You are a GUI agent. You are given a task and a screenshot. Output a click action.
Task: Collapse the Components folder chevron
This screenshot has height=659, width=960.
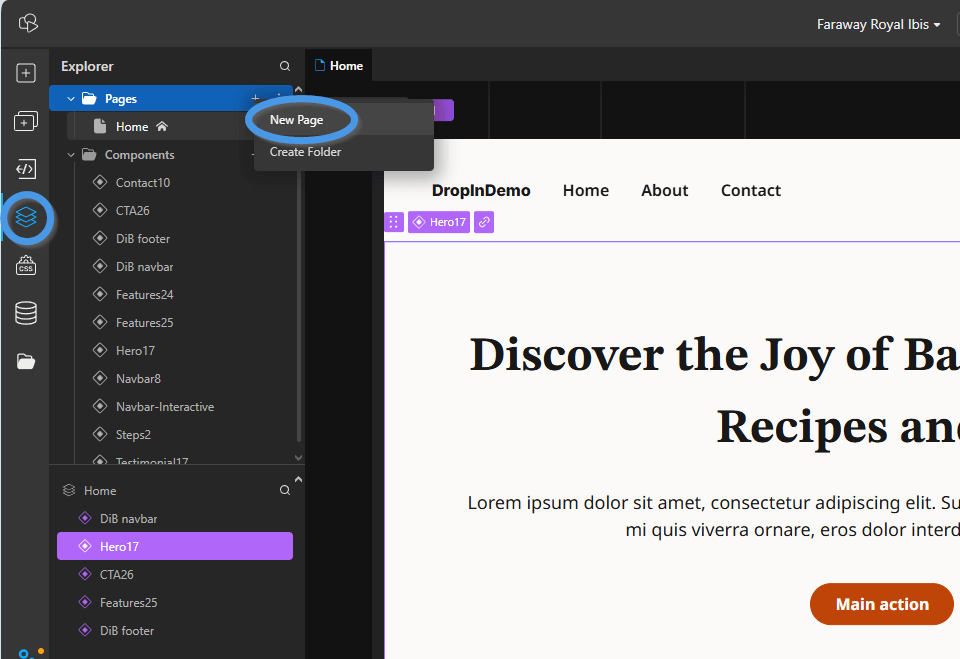(x=70, y=155)
